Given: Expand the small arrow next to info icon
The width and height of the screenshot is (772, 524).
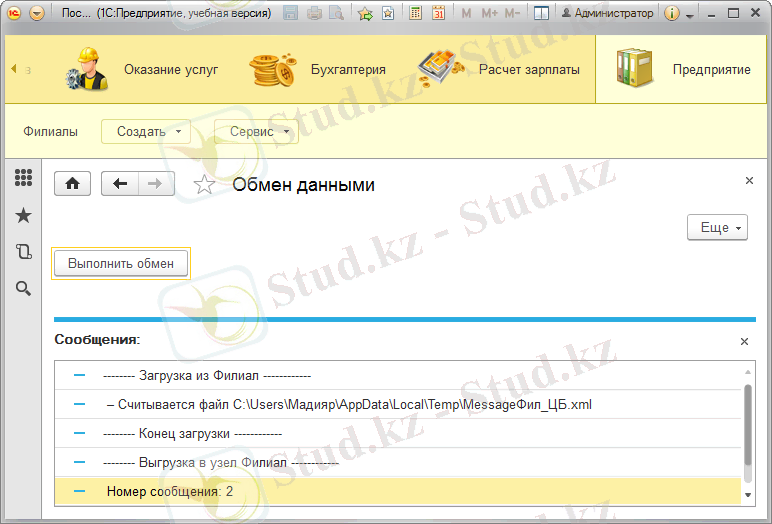Looking at the screenshot, I should (689, 16).
